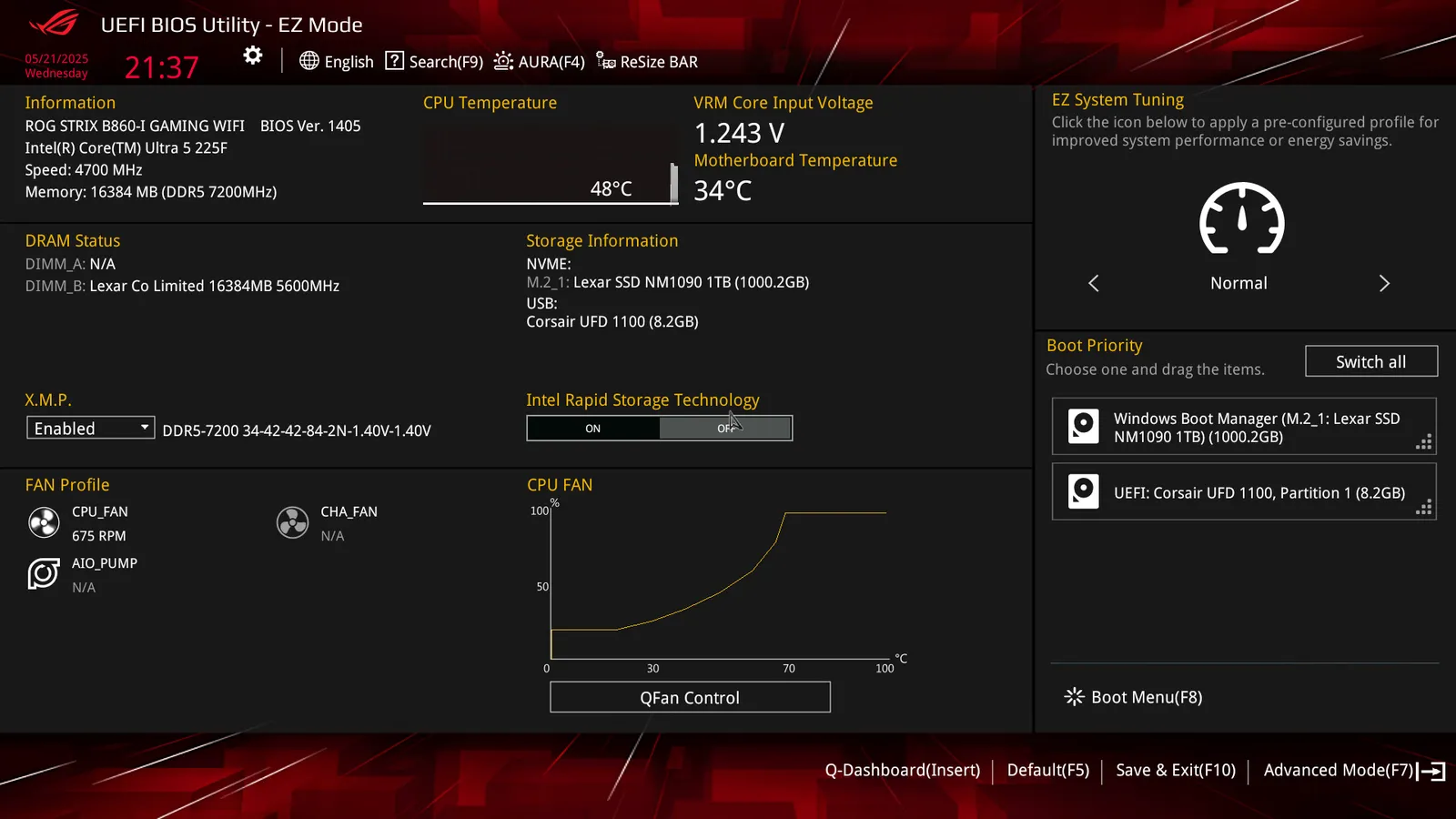The image size is (1456, 819).
Task: Click the CPU temperature 48°C graph bar
Action: [673, 184]
